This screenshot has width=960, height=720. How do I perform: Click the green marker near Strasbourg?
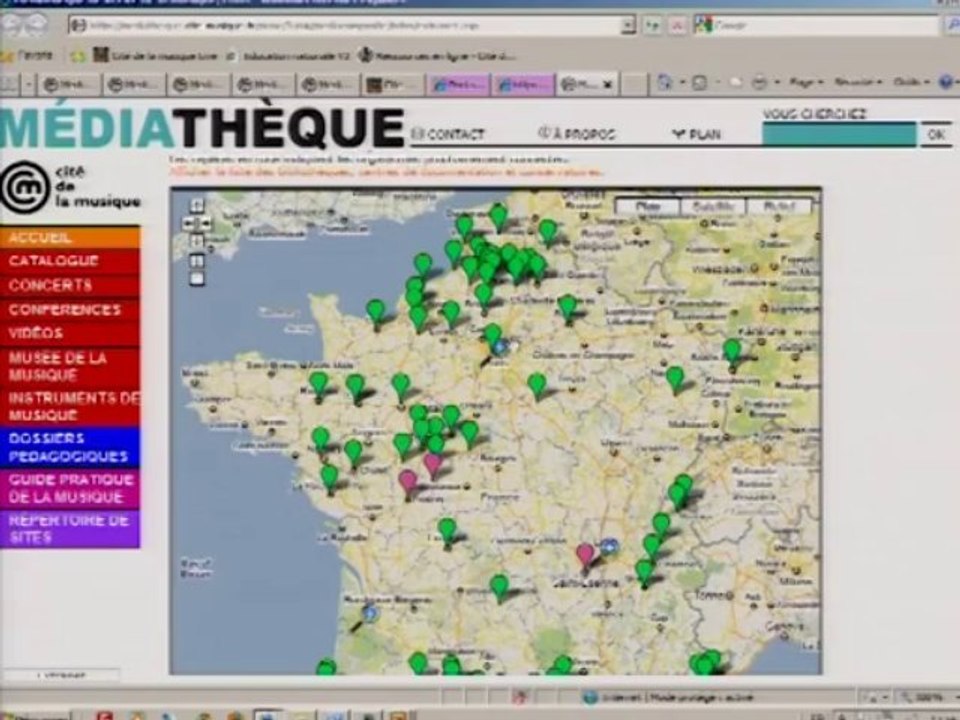[732, 354]
